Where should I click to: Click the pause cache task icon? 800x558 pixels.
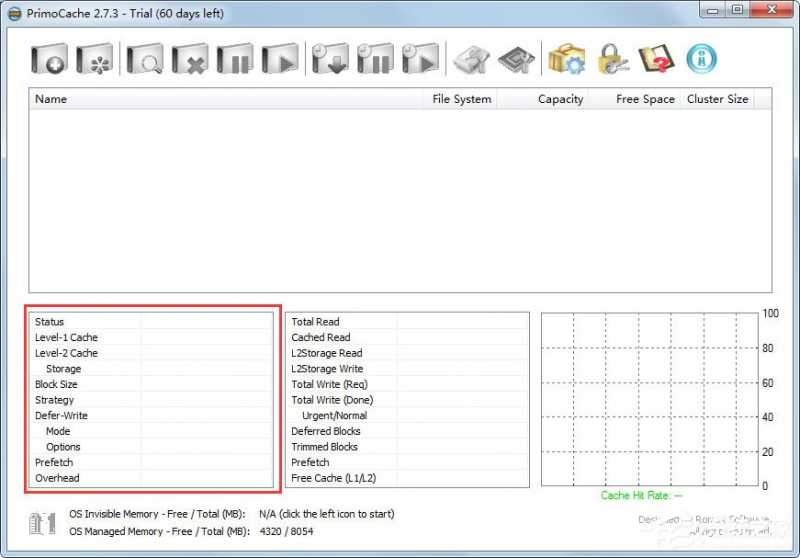[x=235, y=58]
